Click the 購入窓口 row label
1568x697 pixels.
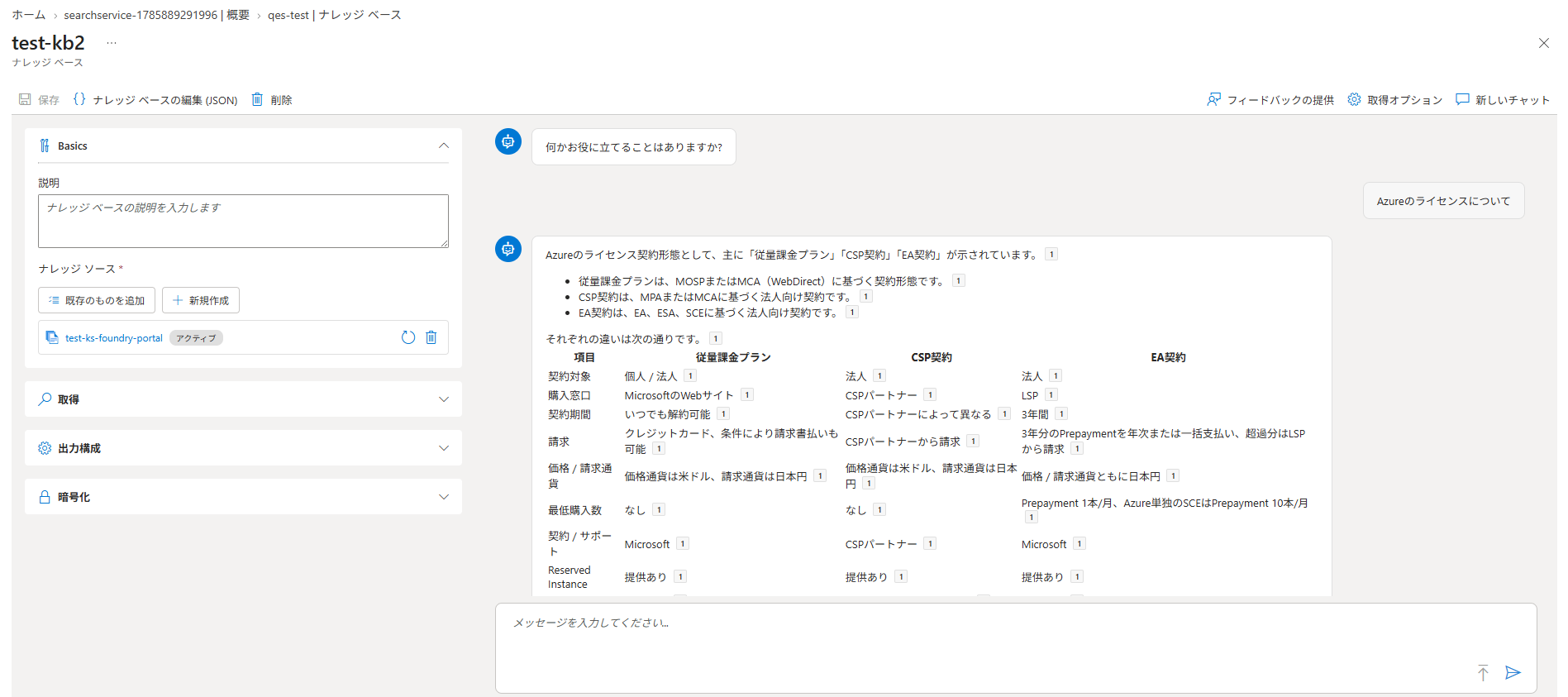(x=570, y=395)
